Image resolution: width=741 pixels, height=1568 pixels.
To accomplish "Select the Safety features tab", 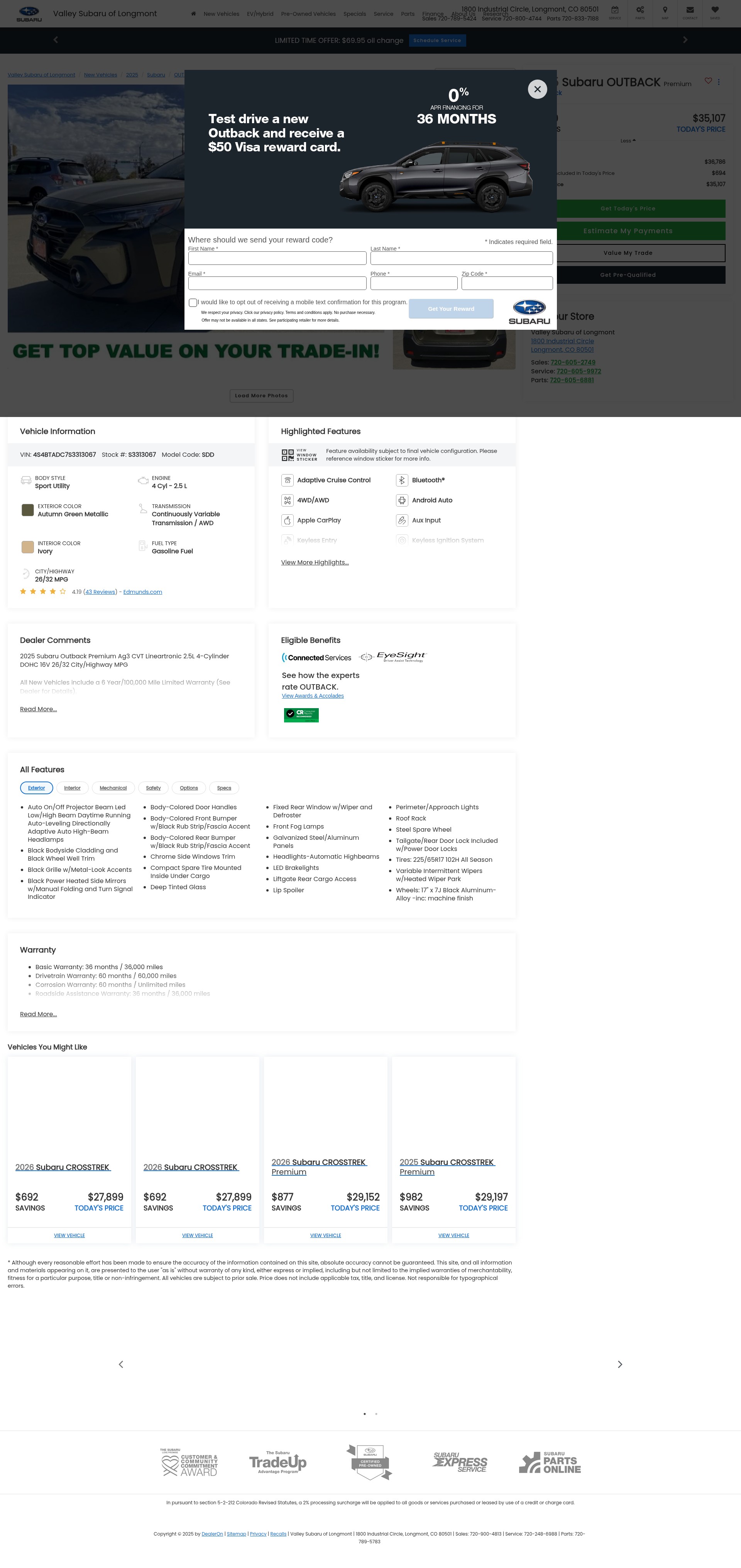I will click(x=153, y=788).
